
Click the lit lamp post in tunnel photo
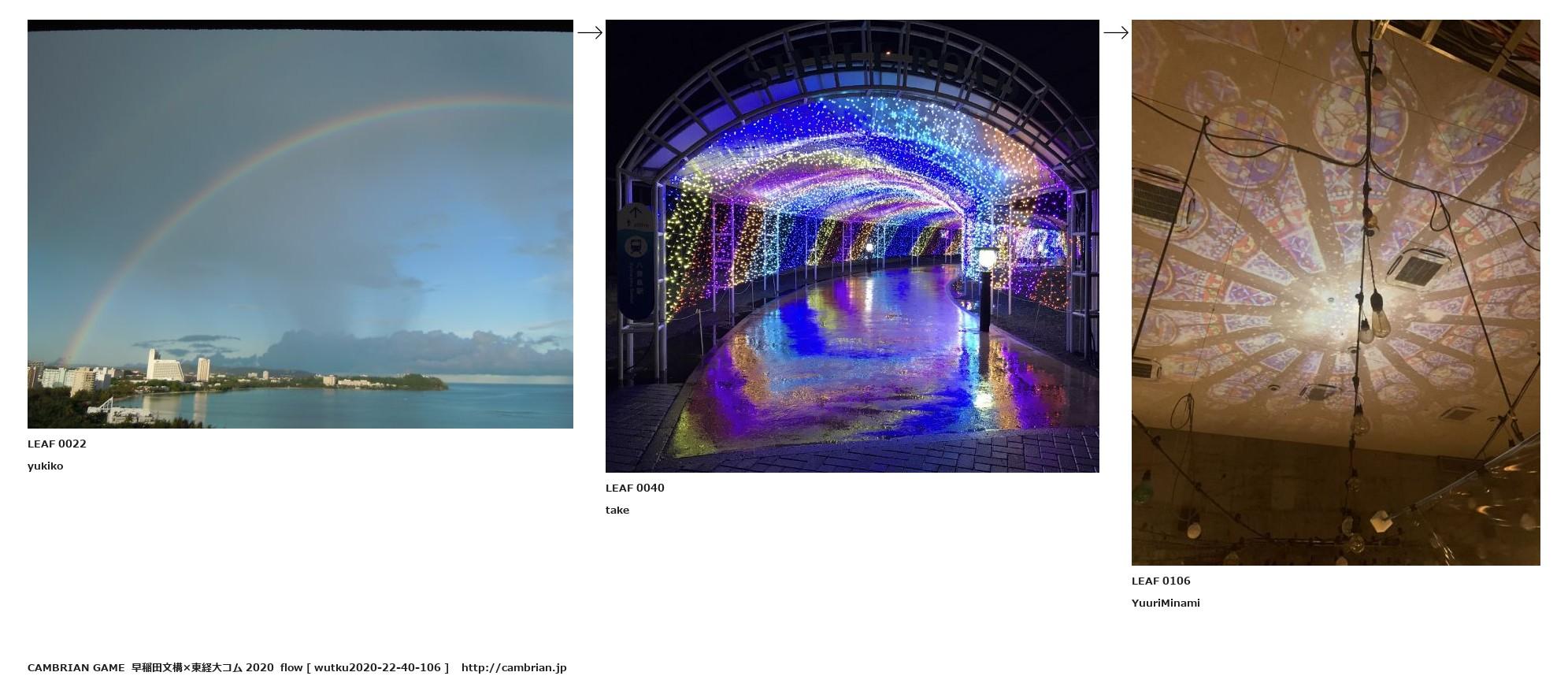pos(986,284)
